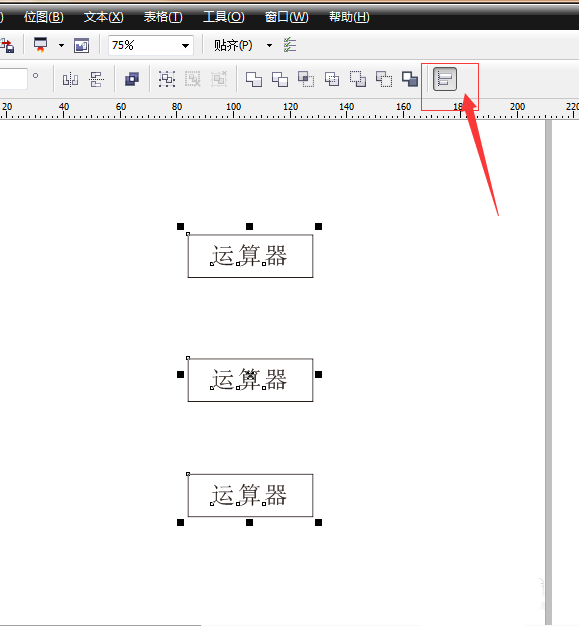Open the Application Launcher dropdown arrow
579x626 pixels.
click(x=61, y=46)
